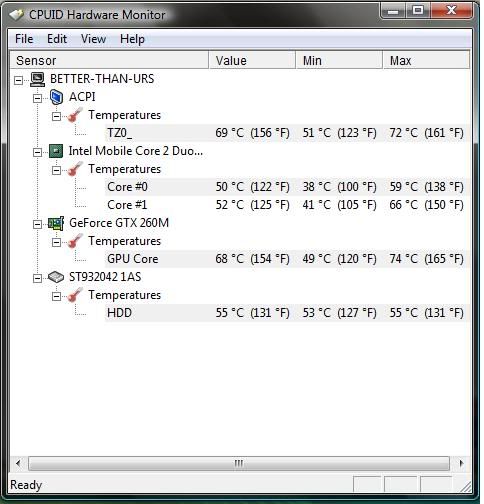Select the BETTER-THAN-URS label
Image resolution: width=484 pixels, height=504 pixels.
(x=102, y=79)
